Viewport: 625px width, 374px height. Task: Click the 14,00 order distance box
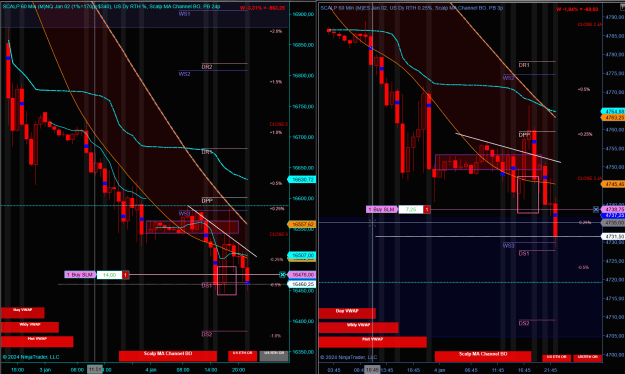click(109, 275)
